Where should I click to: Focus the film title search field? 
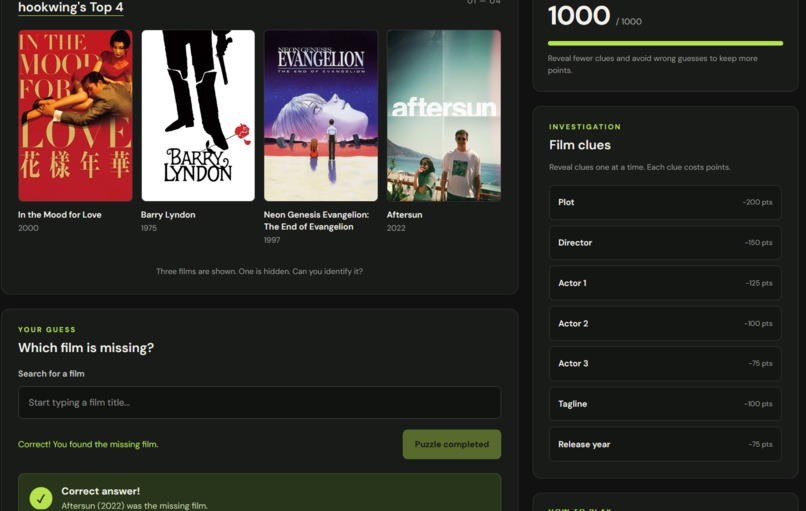260,403
